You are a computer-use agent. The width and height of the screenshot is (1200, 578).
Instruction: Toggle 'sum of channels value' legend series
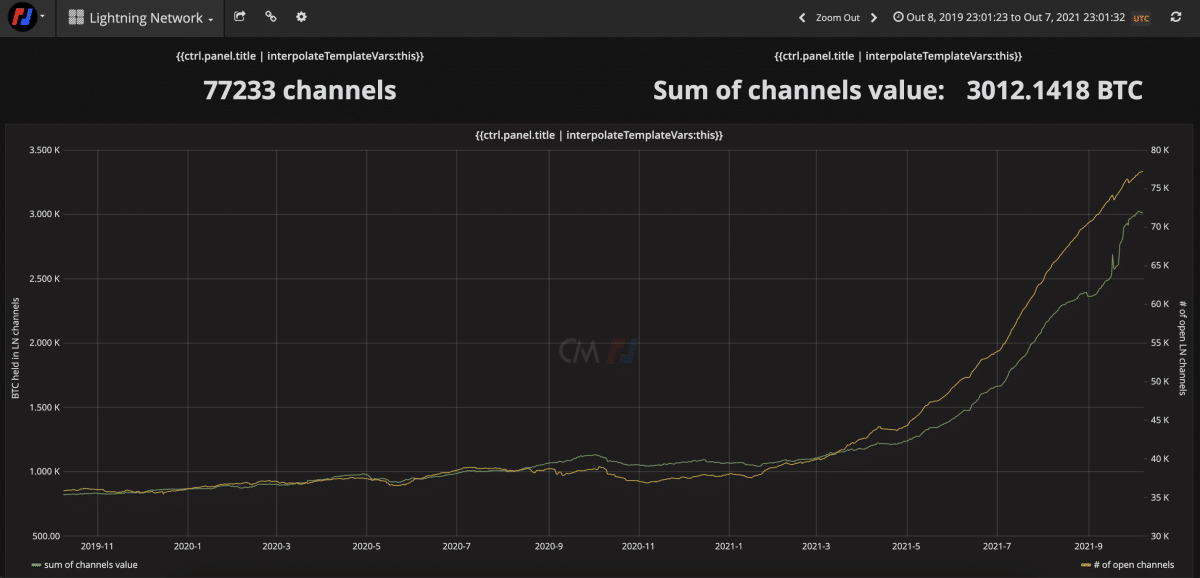pyautogui.click(x=84, y=565)
